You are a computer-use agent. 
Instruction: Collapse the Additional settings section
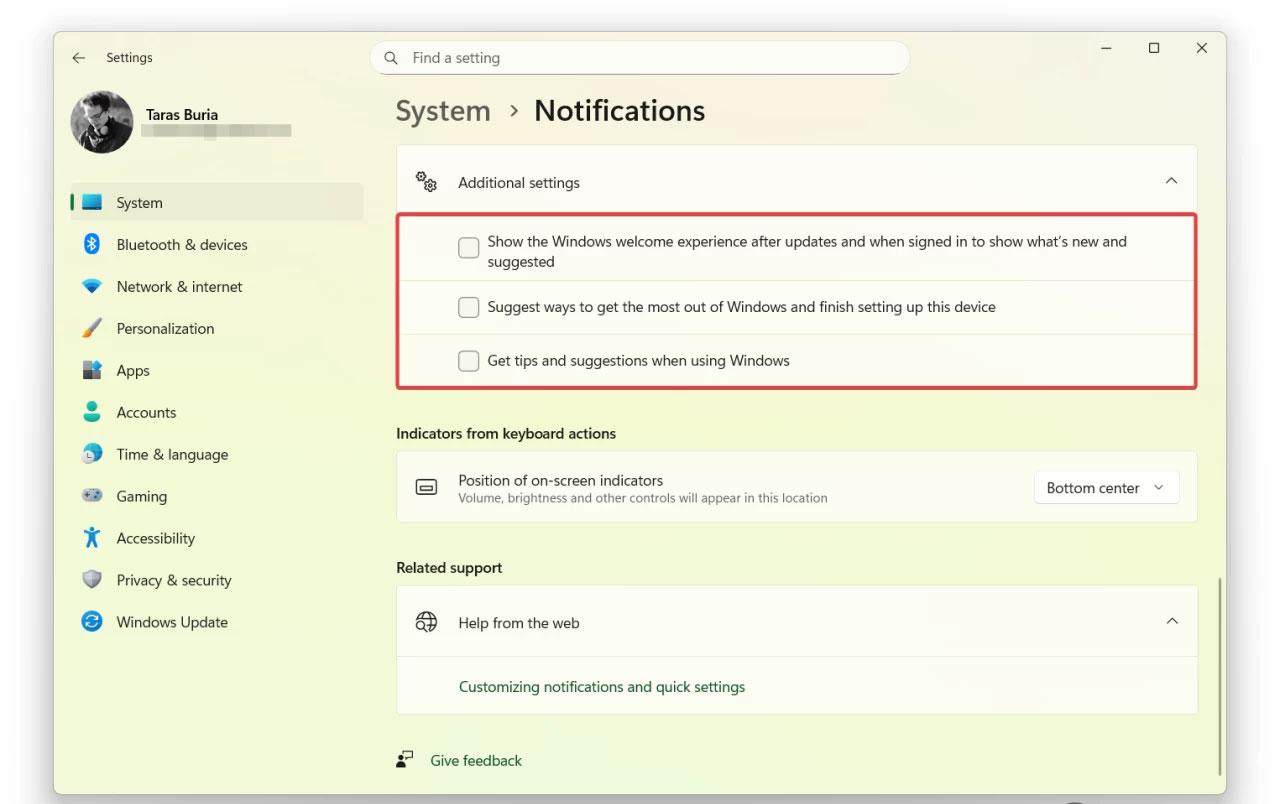(1171, 181)
